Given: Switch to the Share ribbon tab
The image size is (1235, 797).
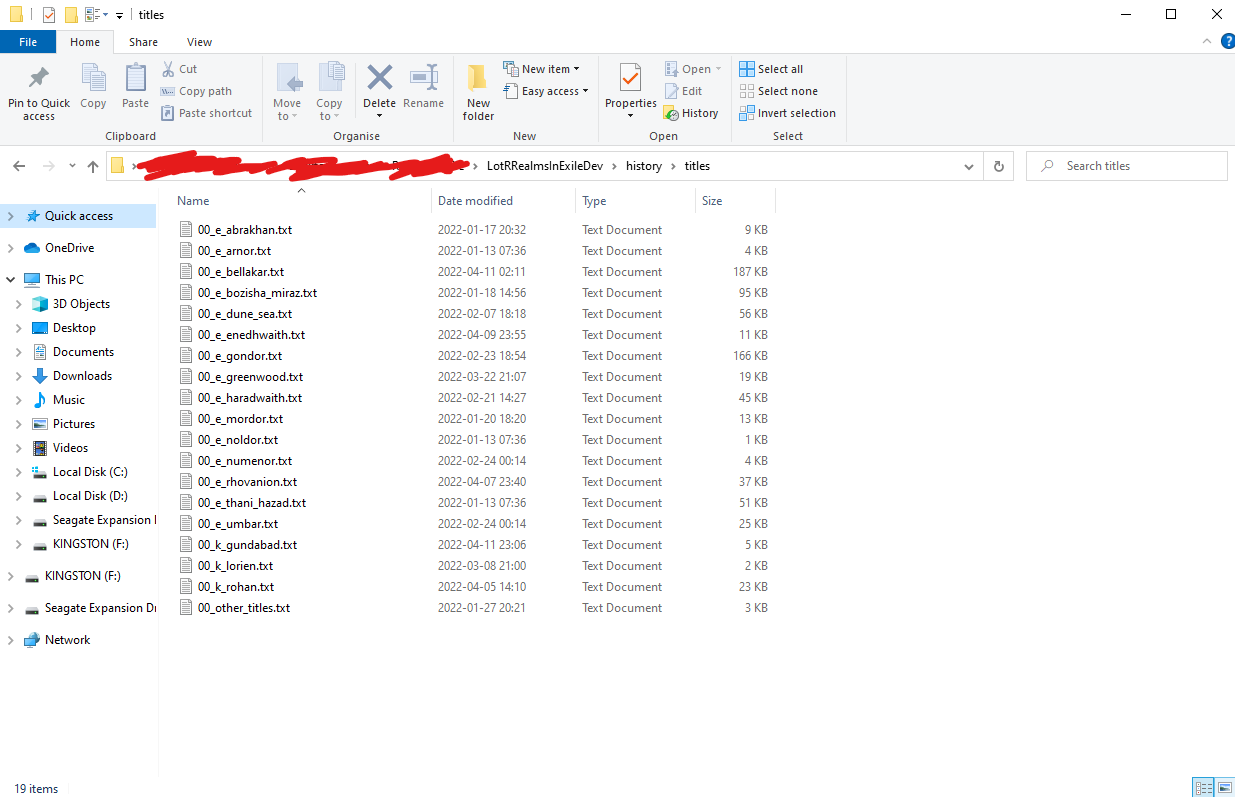Looking at the screenshot, I should pyautogui.click(x=143, y=42).
